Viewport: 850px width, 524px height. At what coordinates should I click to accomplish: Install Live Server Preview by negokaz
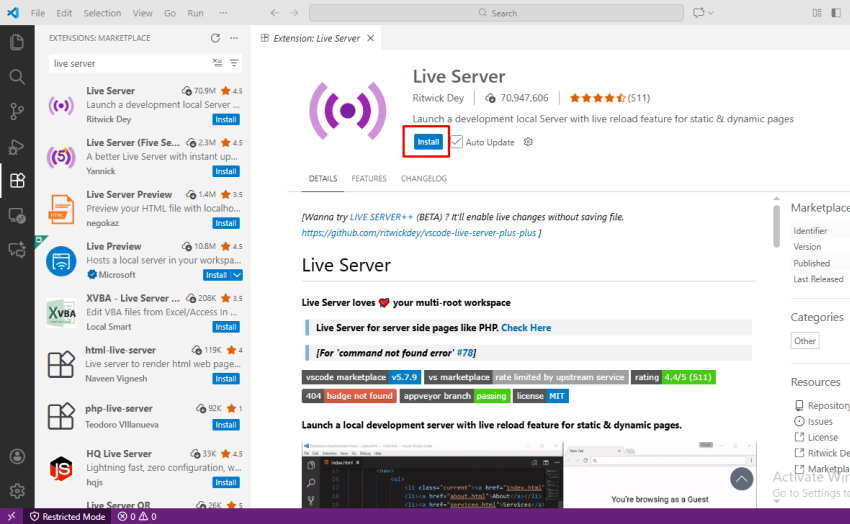226,223
